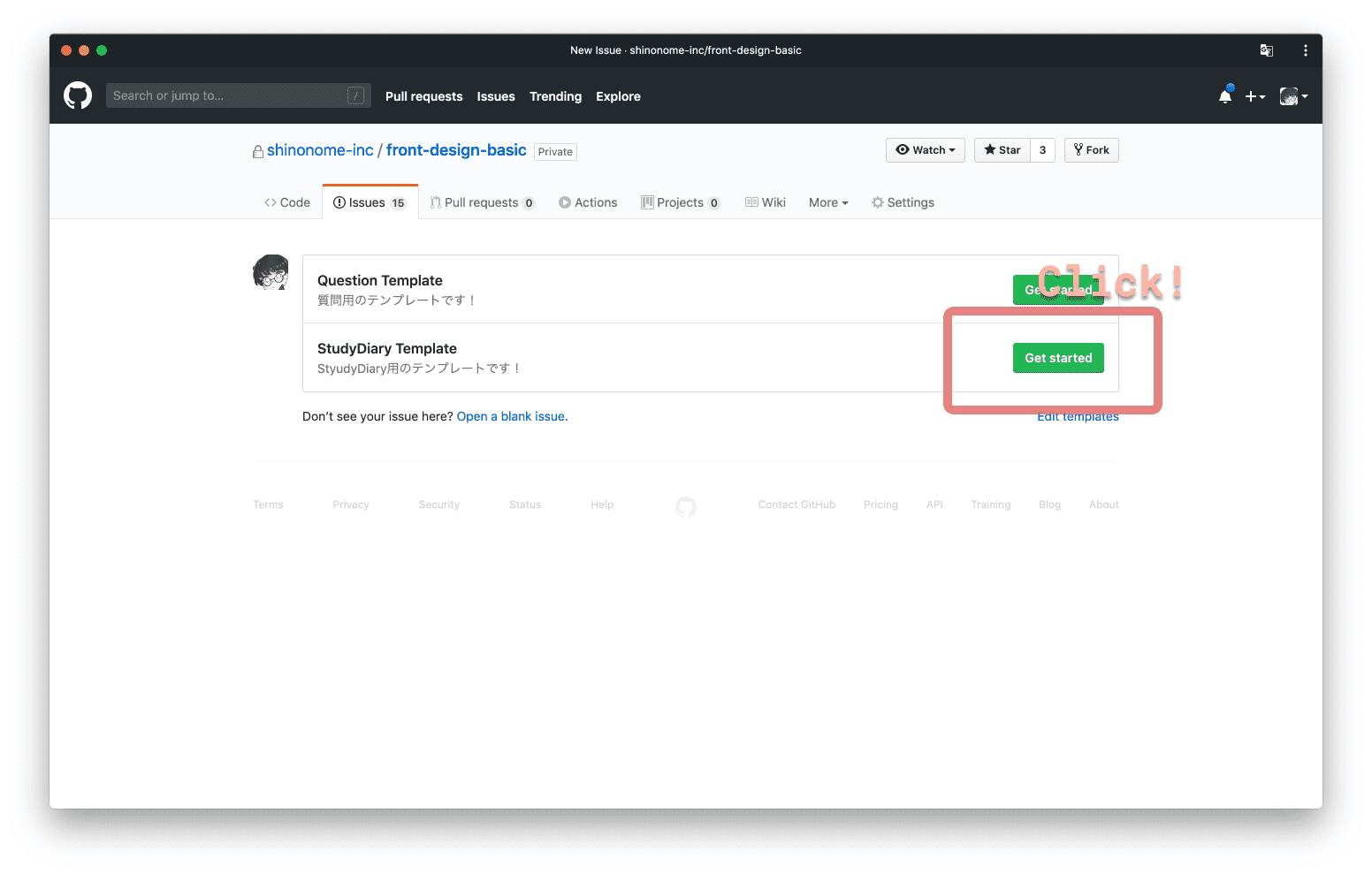Open the Wiki tab
The height and width of the screenshot is (874, 1372).
[766, 202]
